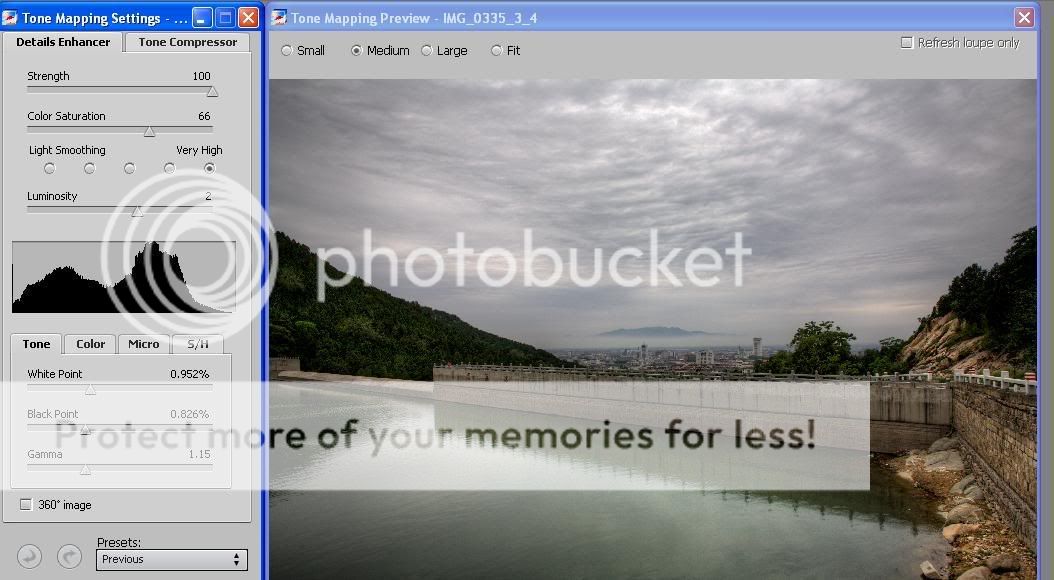Select the second-highest Light Smoothing radio button
The image size is (1054, 580).
pyautogui.click(x=169, y=168)
